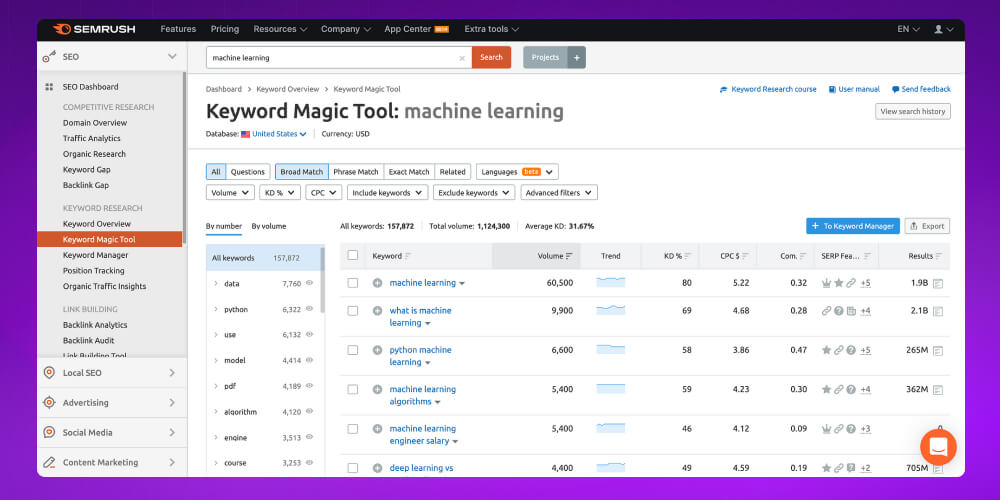Viewport: 1000px width, 500px height.
Task: Sort by KD % column icon
Action: point(688,256)
